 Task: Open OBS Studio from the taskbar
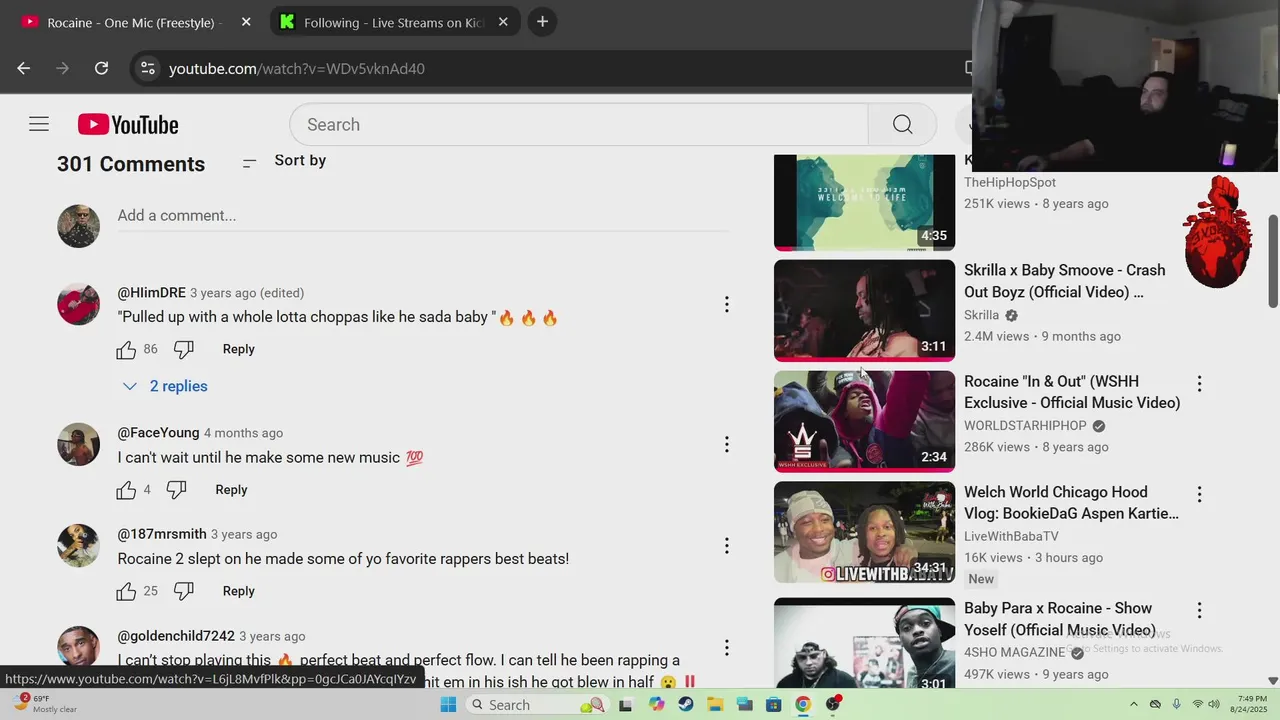(x=833, y=704)
